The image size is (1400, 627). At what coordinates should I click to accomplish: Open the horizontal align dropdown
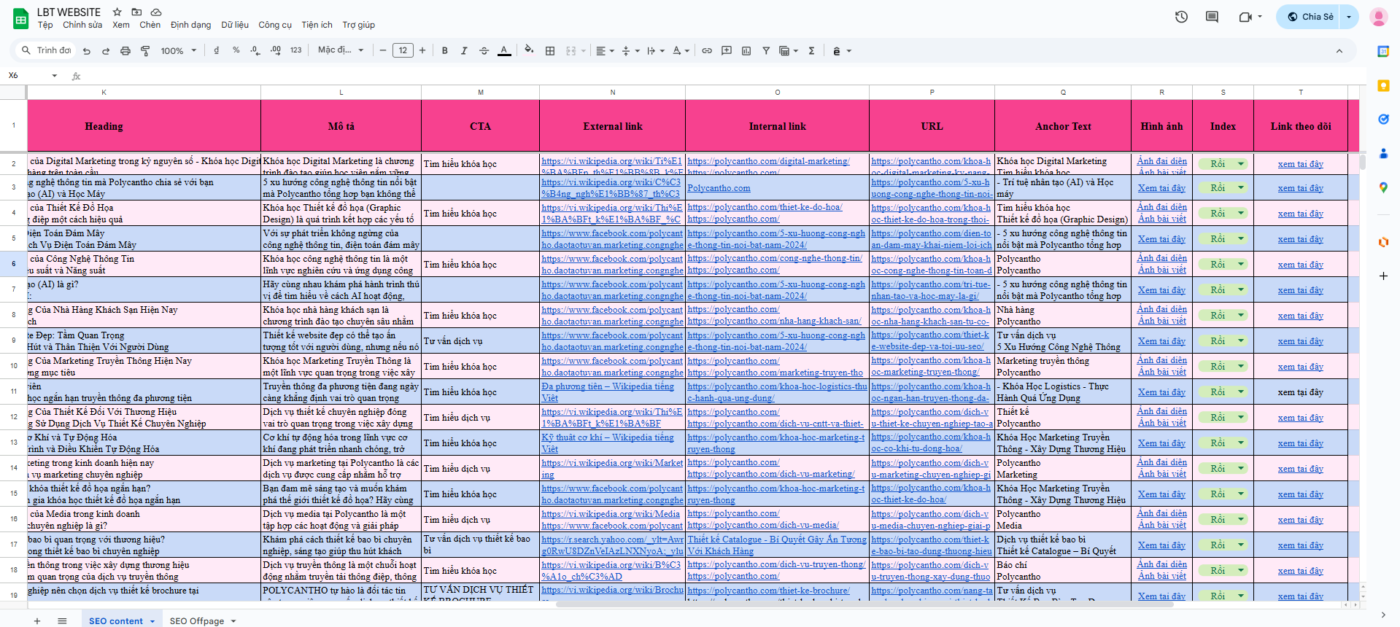[605, 50]
